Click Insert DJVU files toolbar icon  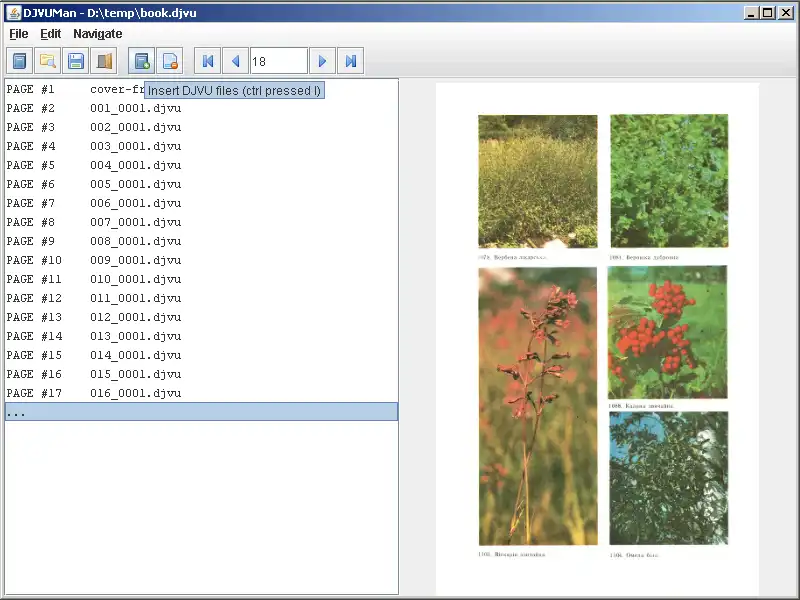pyautogui.click(x=142, y=61)
